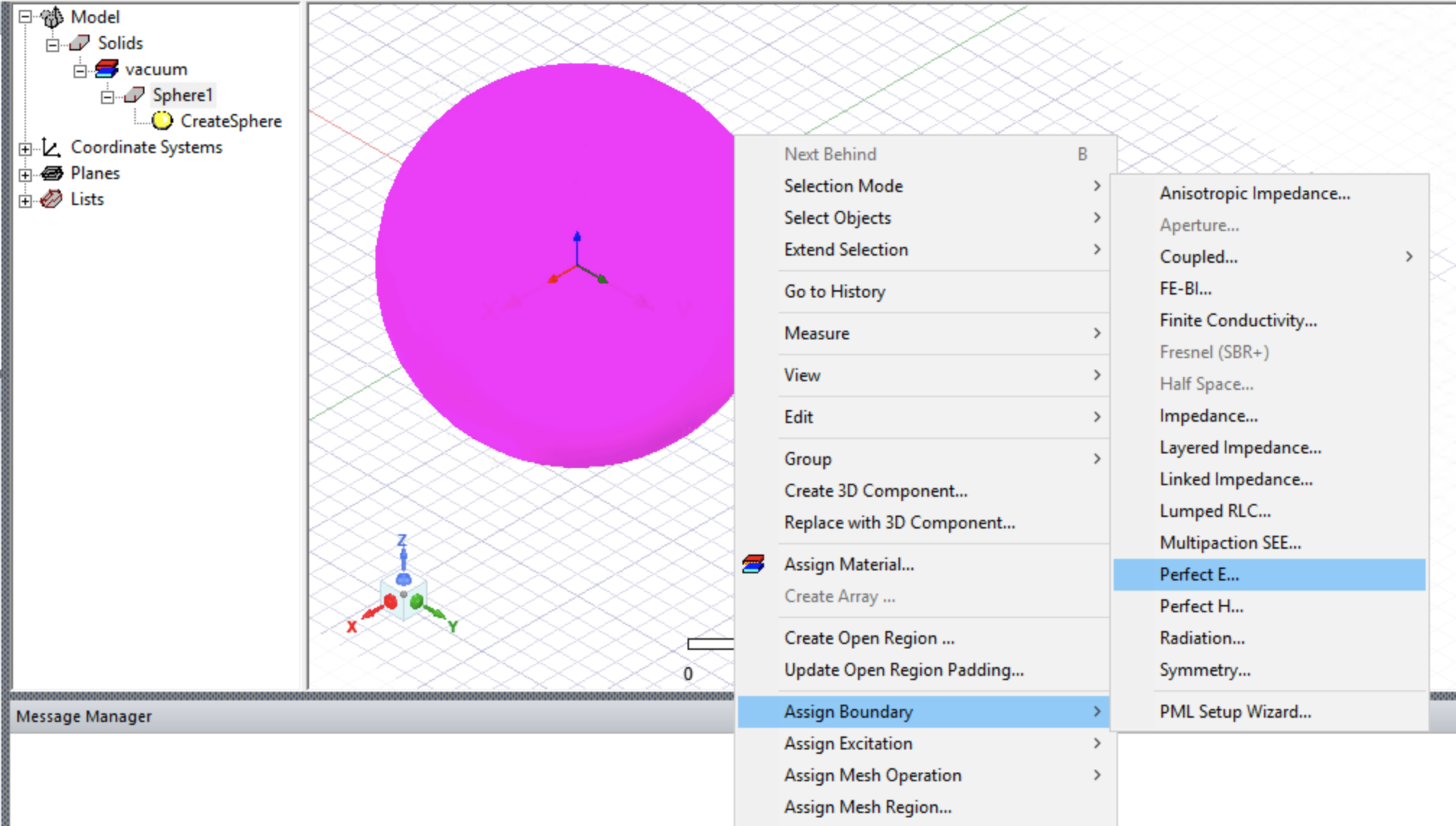Click the yellow CreateSphere operation icon
Screen dimensions: 1456x826
[x=162, y=121]
